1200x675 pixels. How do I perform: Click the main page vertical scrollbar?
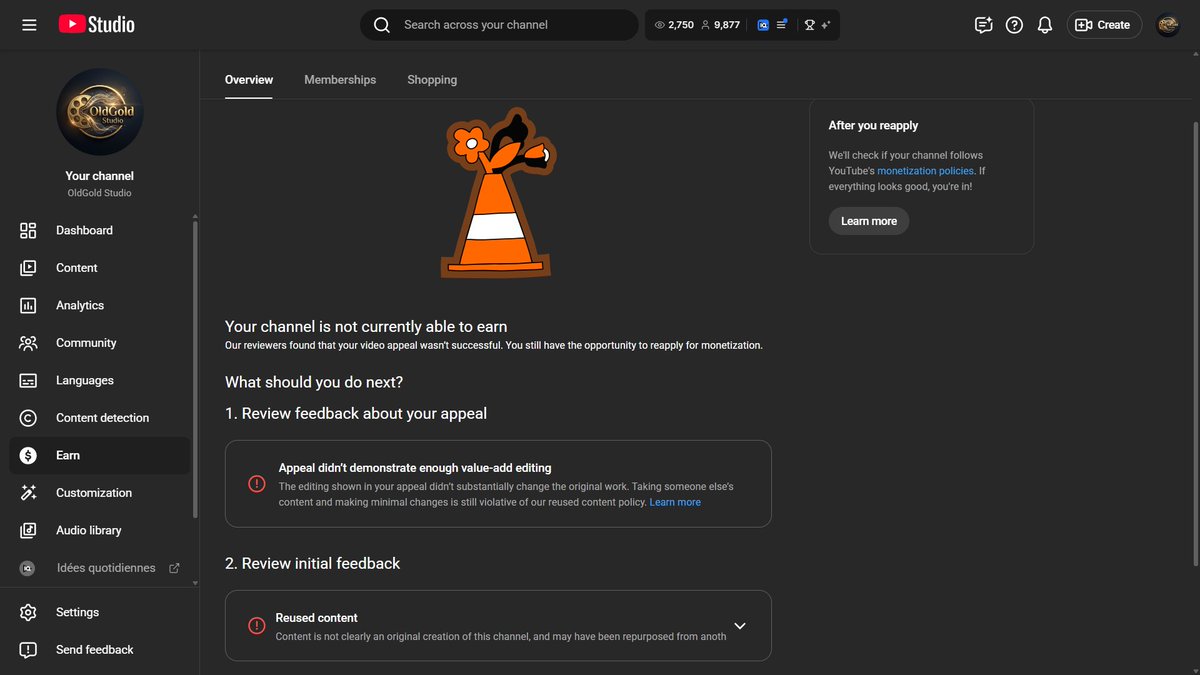click(x=1195, y=342)
